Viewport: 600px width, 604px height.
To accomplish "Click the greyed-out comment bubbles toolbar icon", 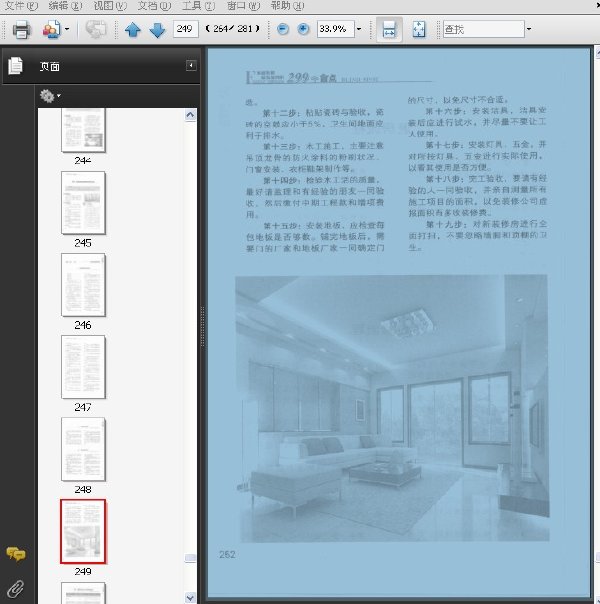I will [96, 29].
